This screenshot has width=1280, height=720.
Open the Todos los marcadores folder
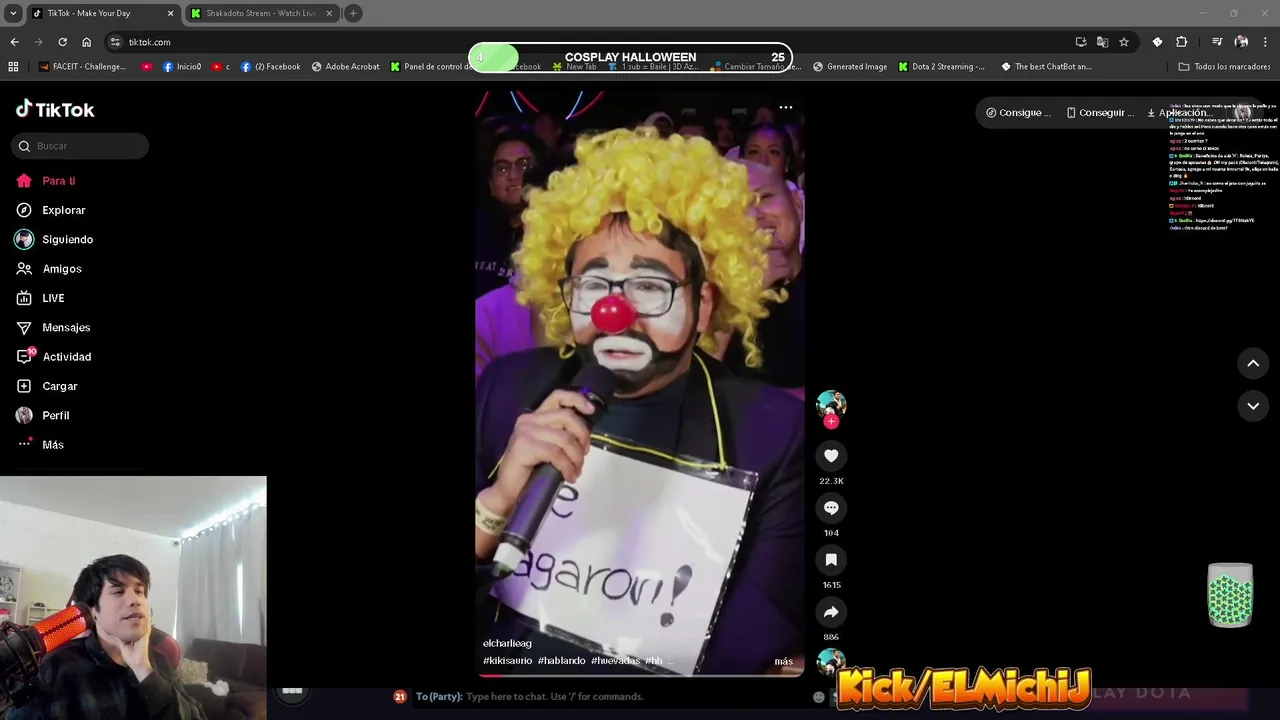[x=1225, y=67]
